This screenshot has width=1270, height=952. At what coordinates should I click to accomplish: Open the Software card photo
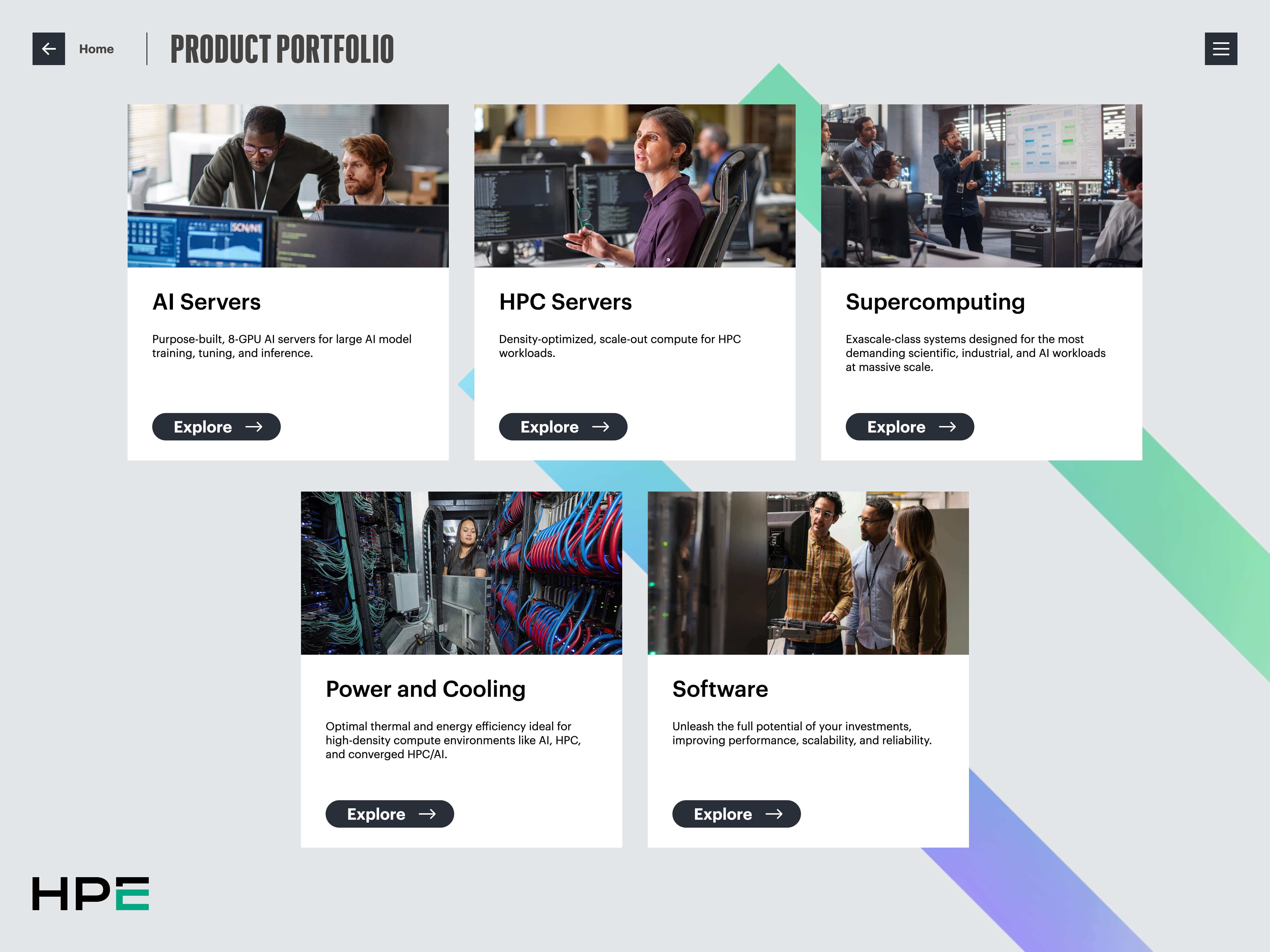pyautogui.click(x=808, y=573)
